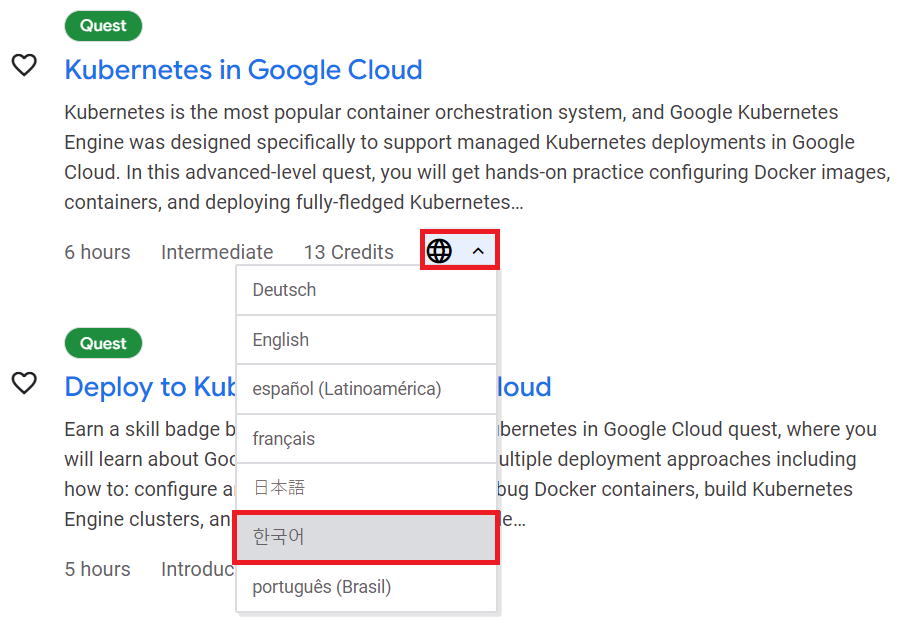
Task: Select the Korean 한국어 option
Action: pyautogui.click(x=366, y=537)
